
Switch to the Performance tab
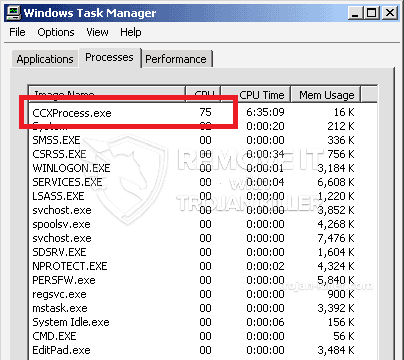pos(176,59)
